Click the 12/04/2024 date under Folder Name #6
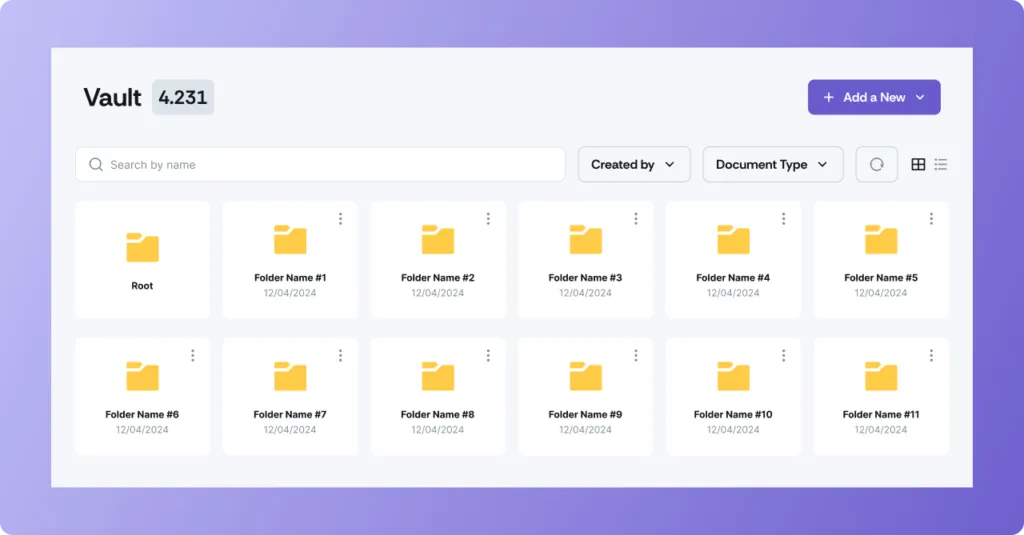1024x535 pixels. point(142,429)
